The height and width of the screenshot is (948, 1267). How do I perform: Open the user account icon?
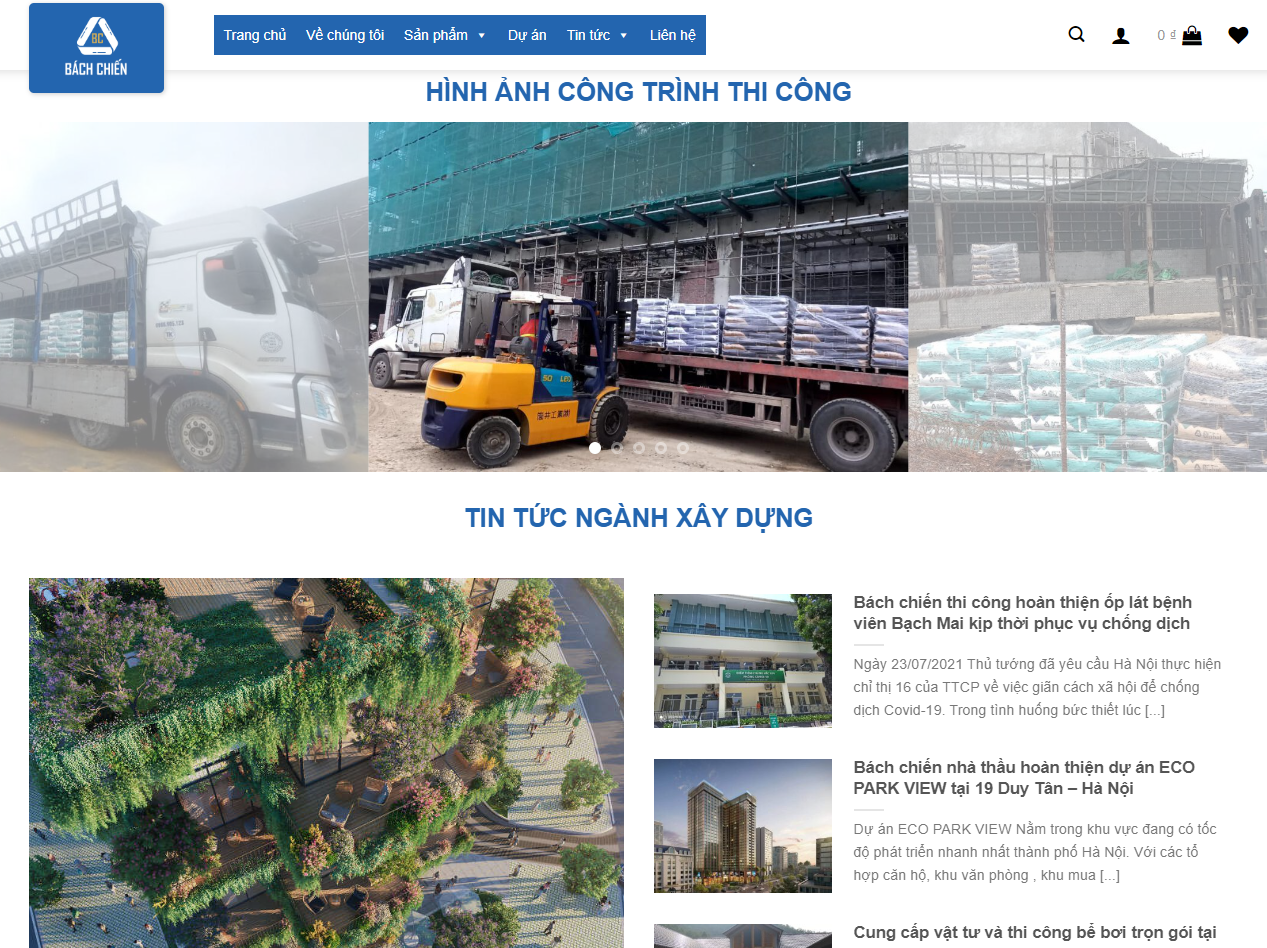(1121, 36)
